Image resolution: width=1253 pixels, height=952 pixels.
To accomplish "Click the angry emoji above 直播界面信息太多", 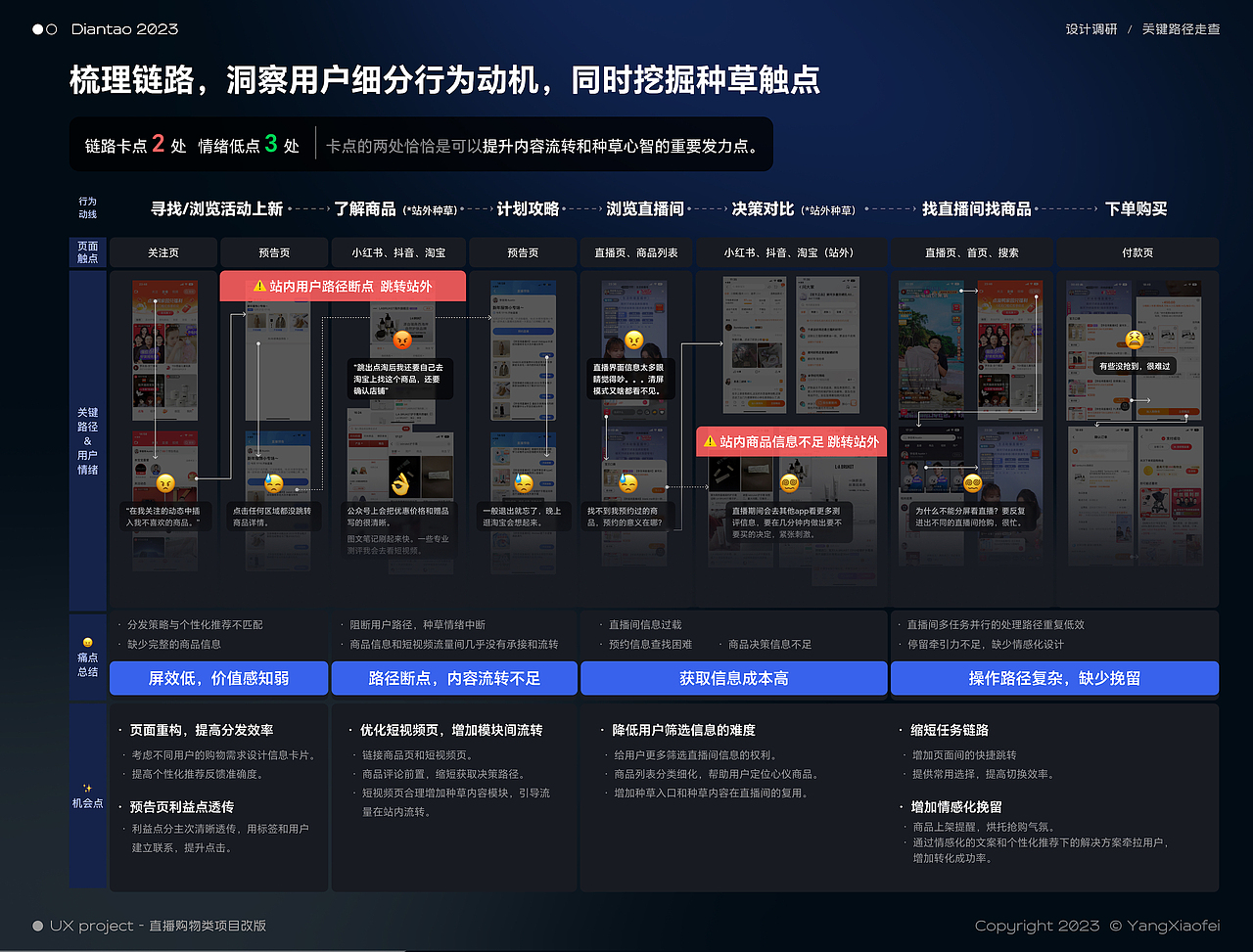I will (634, 340).
